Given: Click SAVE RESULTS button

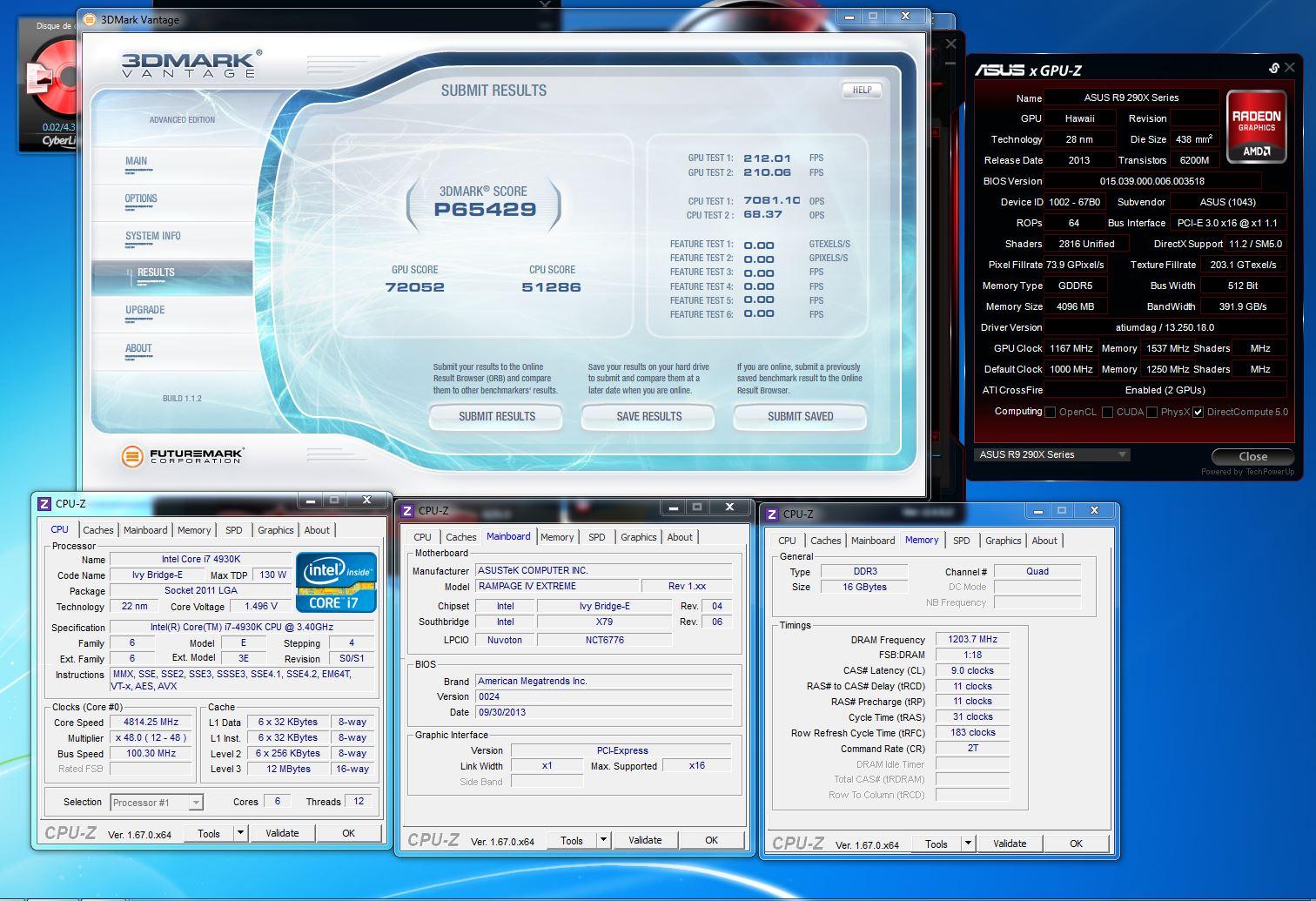Looking at the screenshot, I should pyautogui.click(x=649, y=417).
